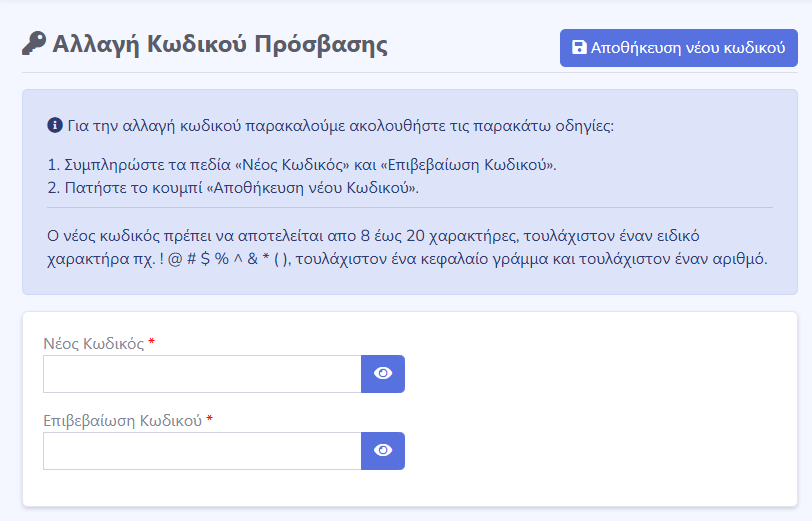Click the key icon beside the heading
812x521 pixels.
pos(33,45)
